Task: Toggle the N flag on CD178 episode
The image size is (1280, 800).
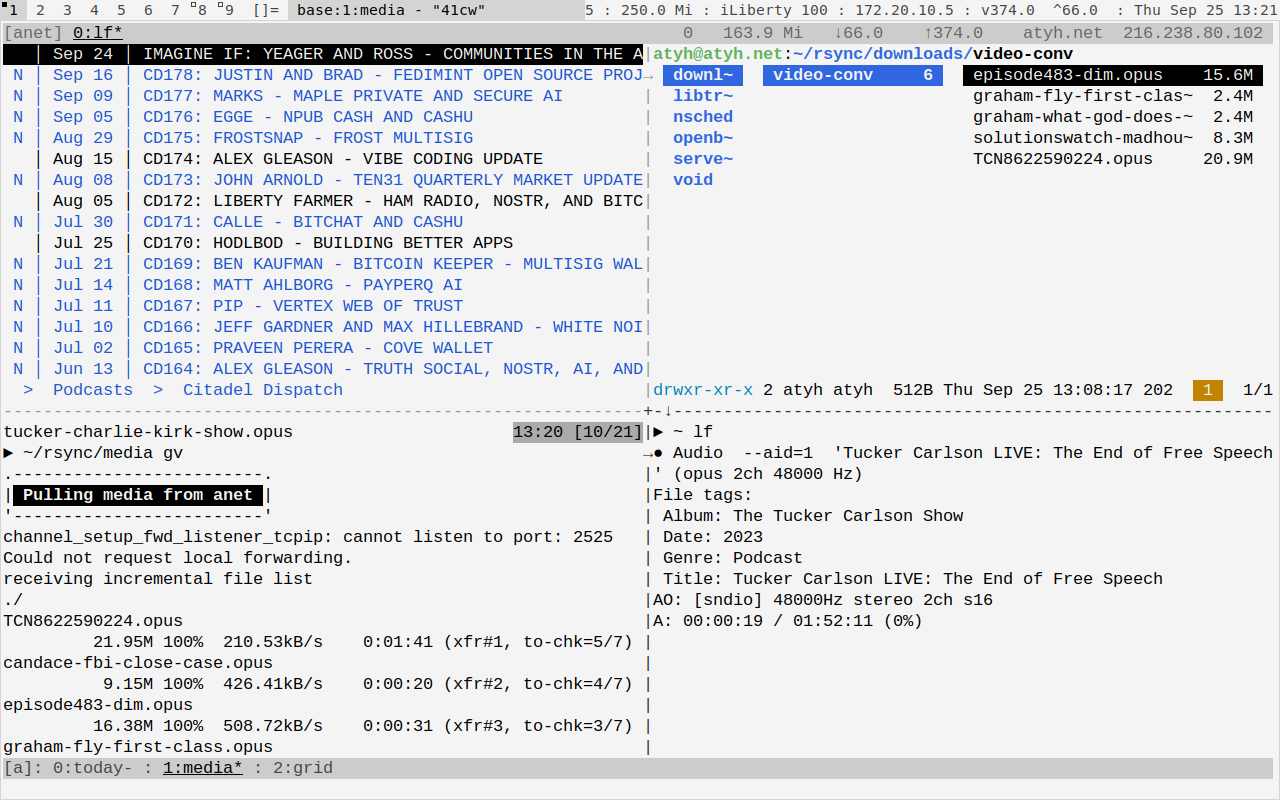Action: [x=18, y=75]
